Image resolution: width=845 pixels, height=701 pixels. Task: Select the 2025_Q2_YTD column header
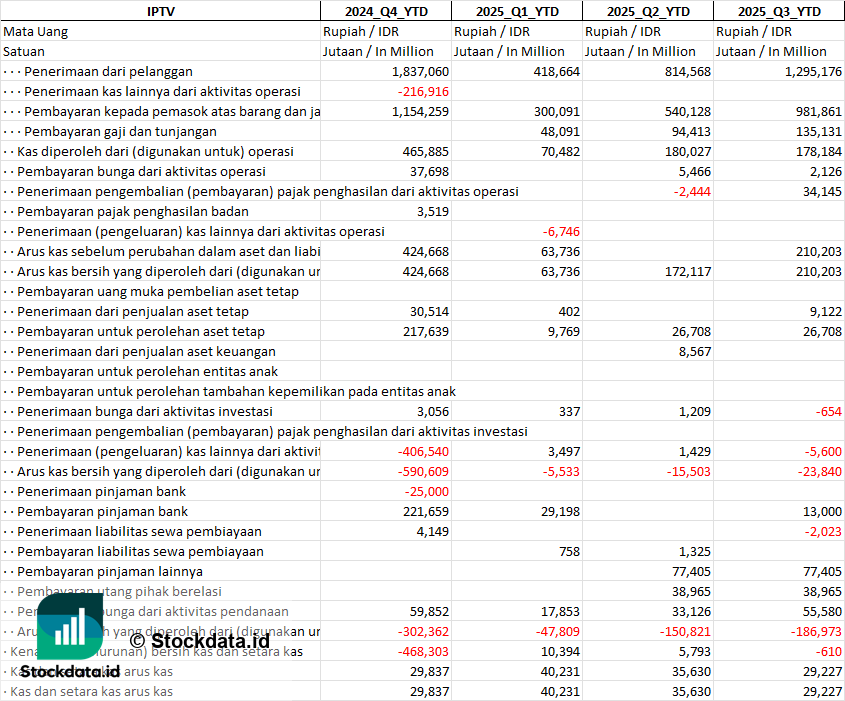click(648, 11)
